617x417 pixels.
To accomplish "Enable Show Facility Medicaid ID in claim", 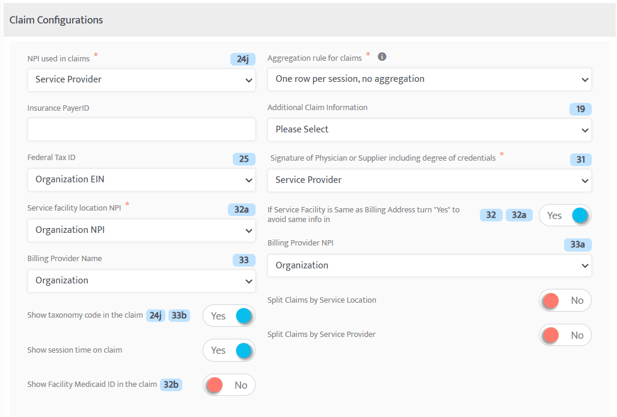I will click(x=229, y=385).
